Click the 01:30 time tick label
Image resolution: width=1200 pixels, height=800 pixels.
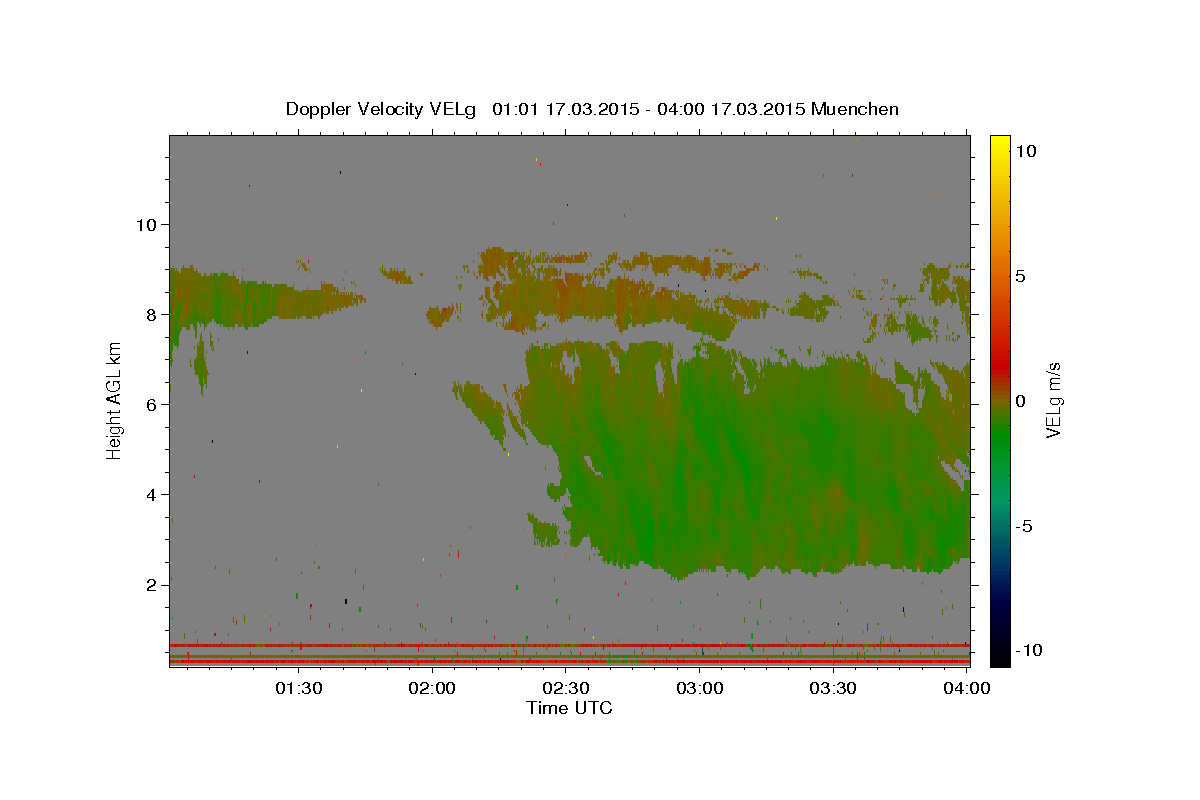coord(298,688)
